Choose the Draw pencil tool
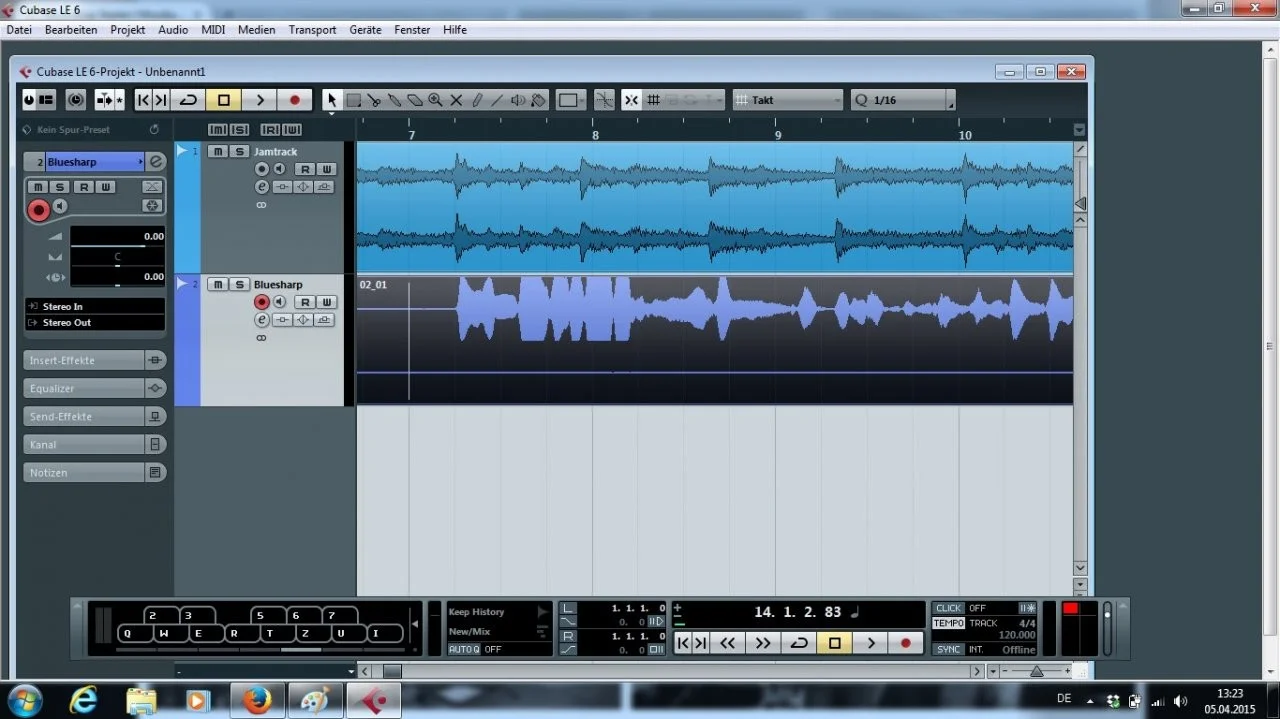 point(477,100)
